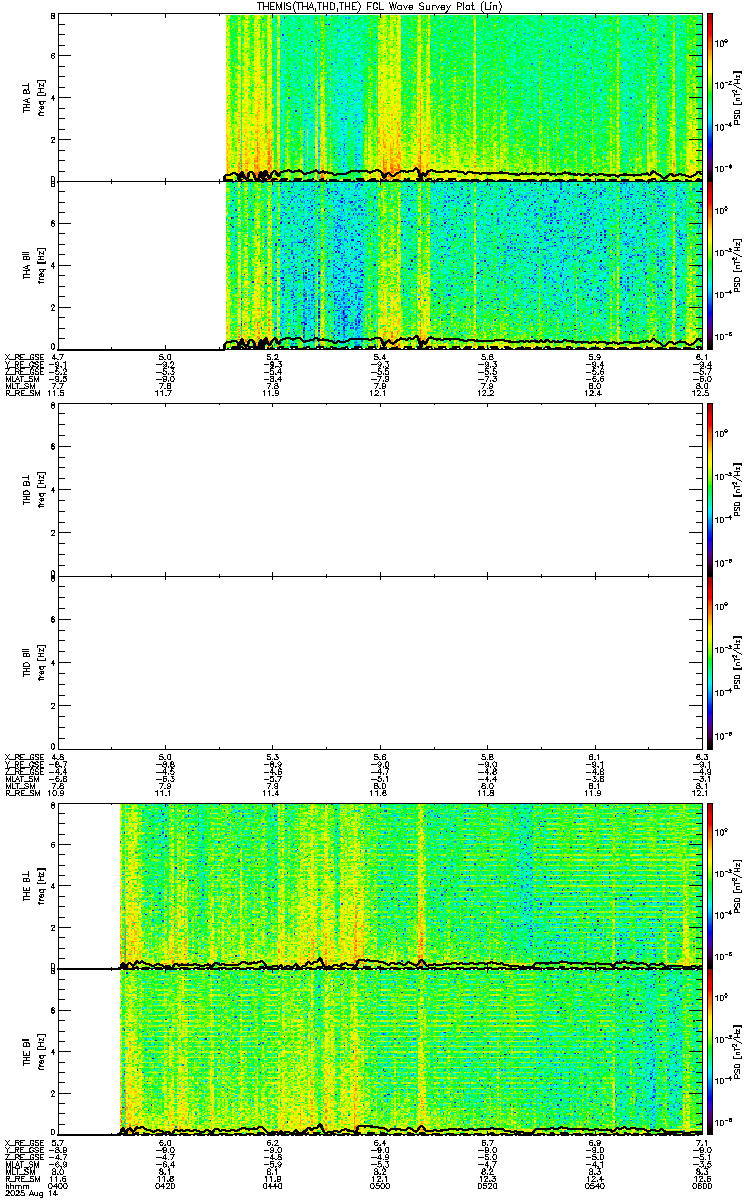The width and height of the screenshot is (750, 1200).
Task: Click the THE B-parallel spectrogram panel
Action: click(380, 1052)
